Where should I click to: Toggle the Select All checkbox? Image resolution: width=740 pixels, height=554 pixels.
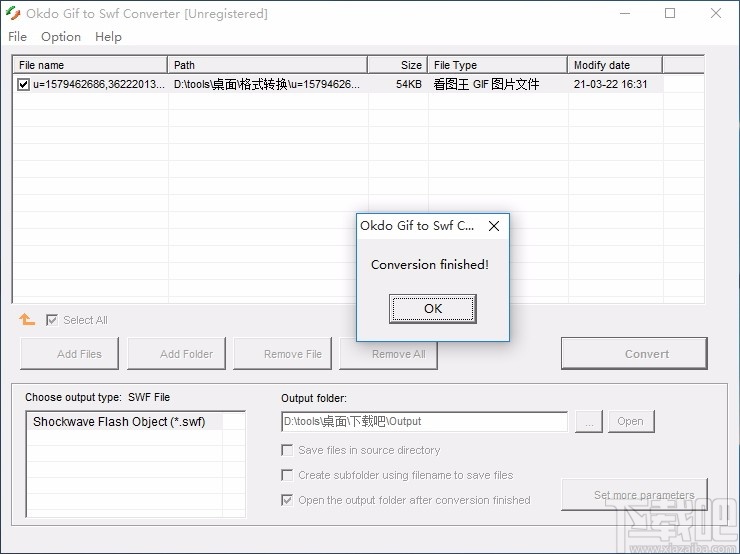click(51, 320)
